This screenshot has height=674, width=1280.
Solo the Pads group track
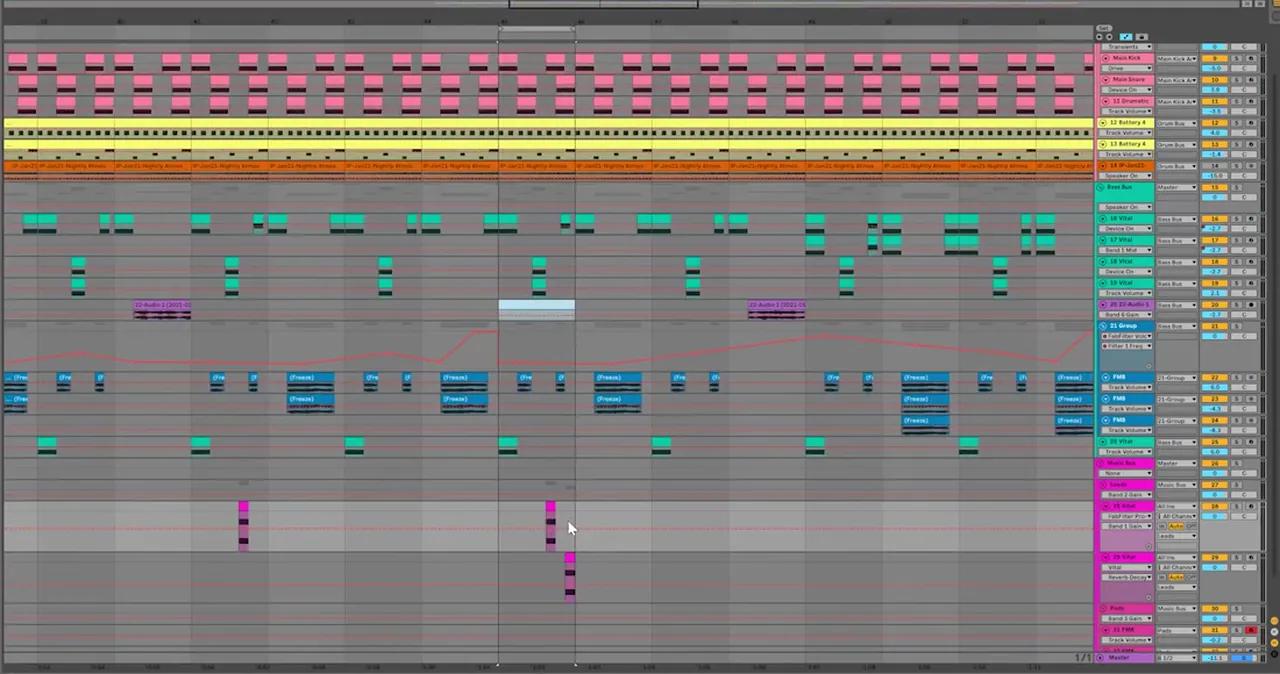click(1236, 608)
